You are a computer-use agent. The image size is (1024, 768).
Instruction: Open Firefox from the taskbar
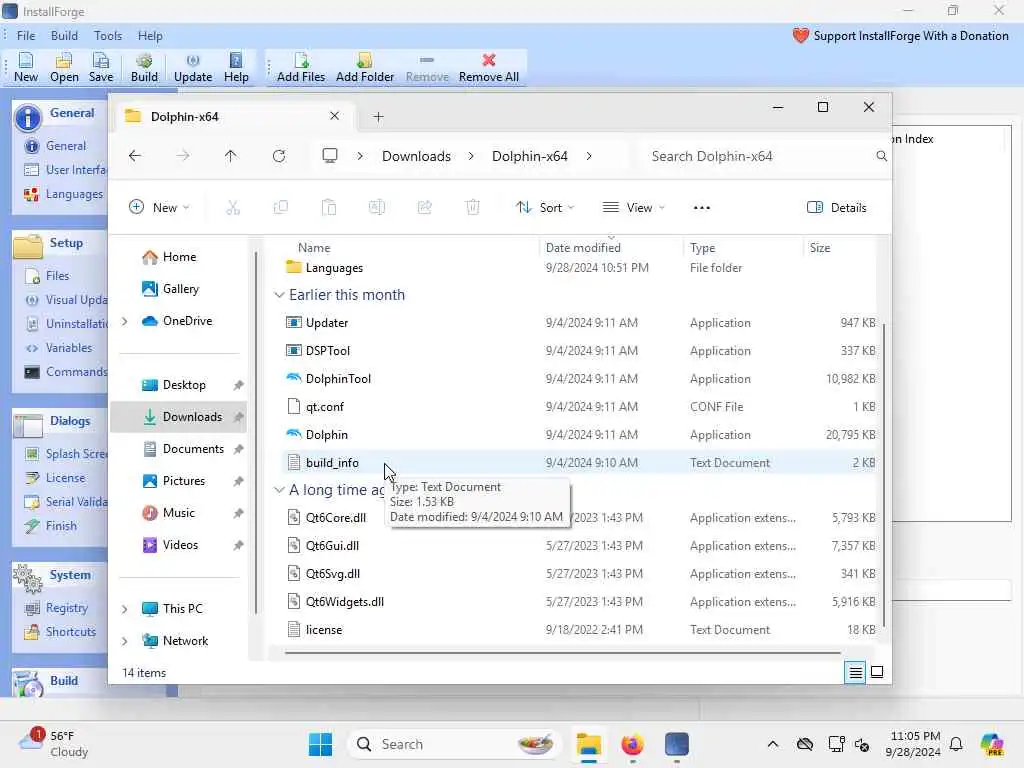632,744
